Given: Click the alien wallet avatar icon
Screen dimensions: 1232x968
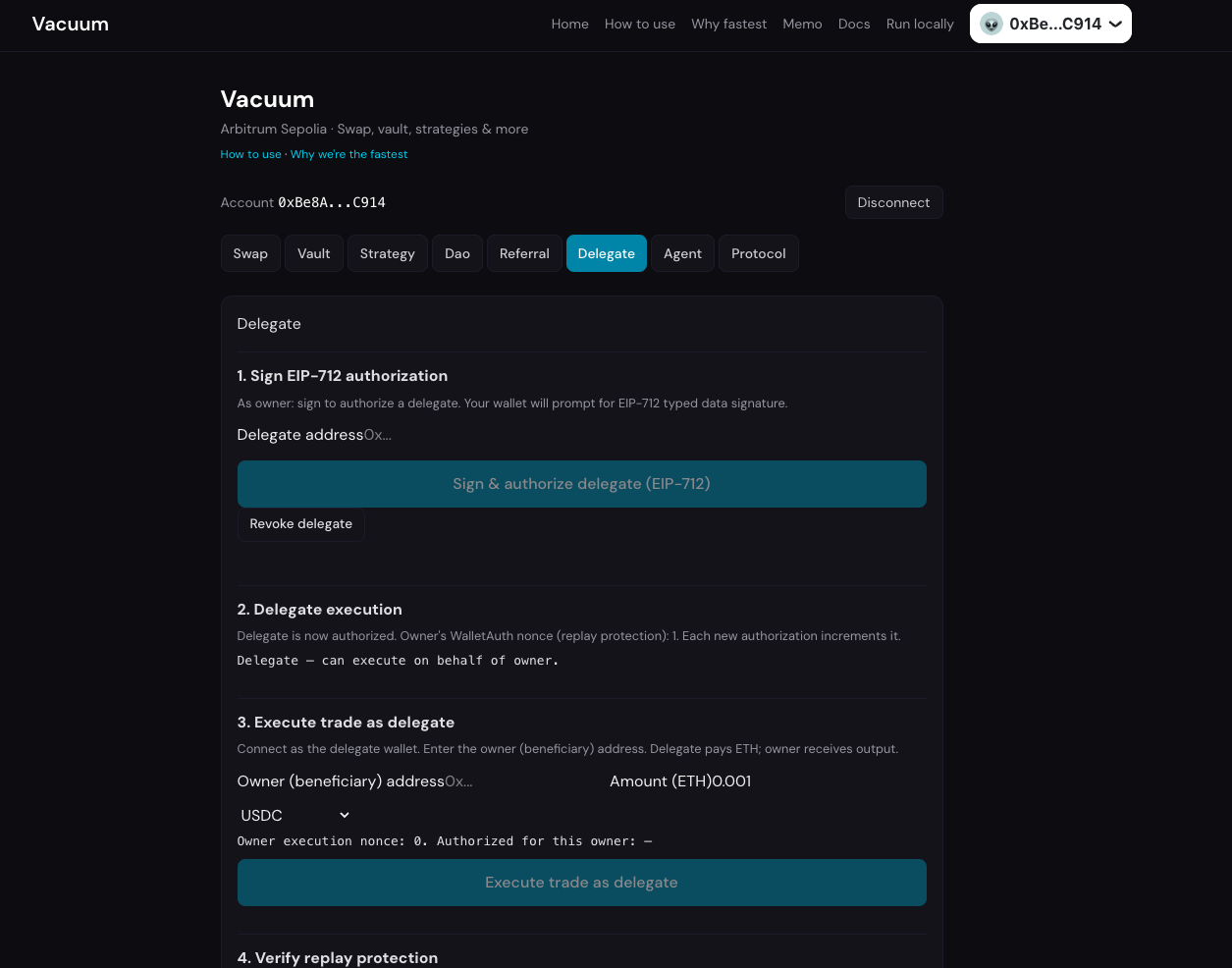Looking at the screenshot, I should tap(991, 24).
